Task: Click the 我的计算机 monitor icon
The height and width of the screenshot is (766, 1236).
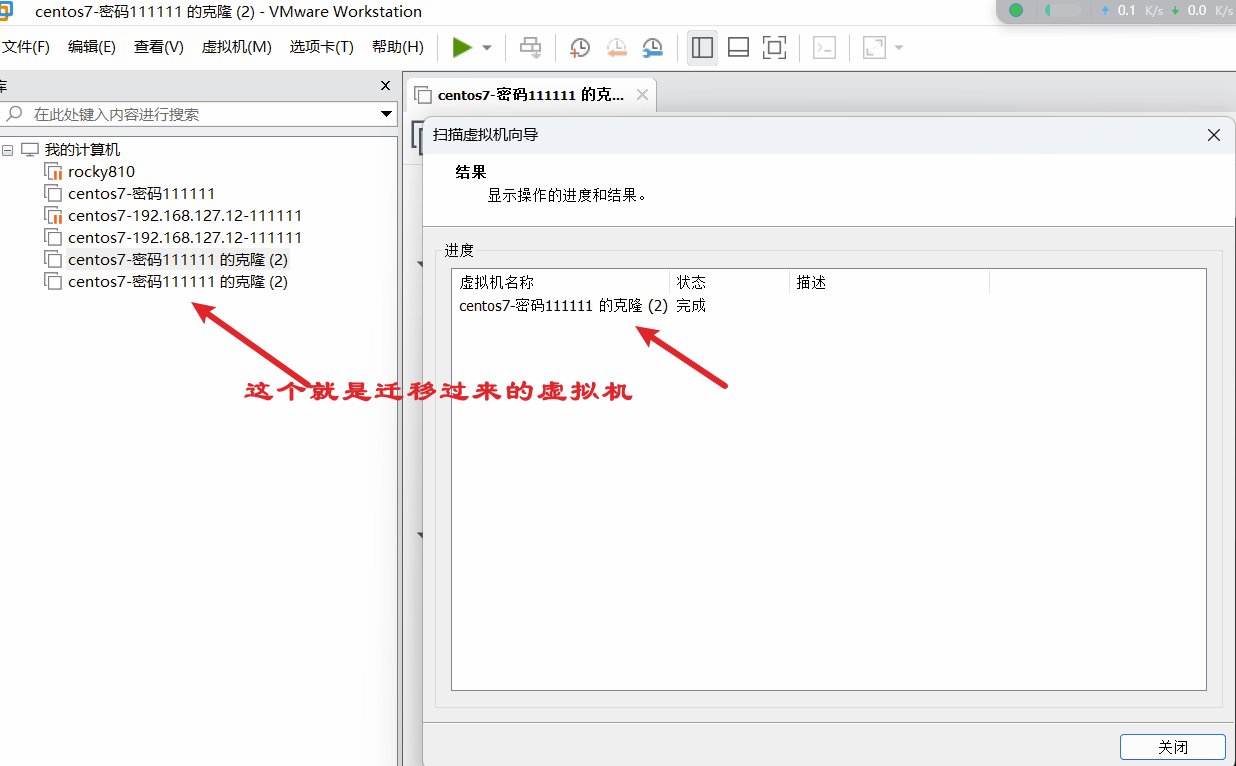Action: pos(30,150)
